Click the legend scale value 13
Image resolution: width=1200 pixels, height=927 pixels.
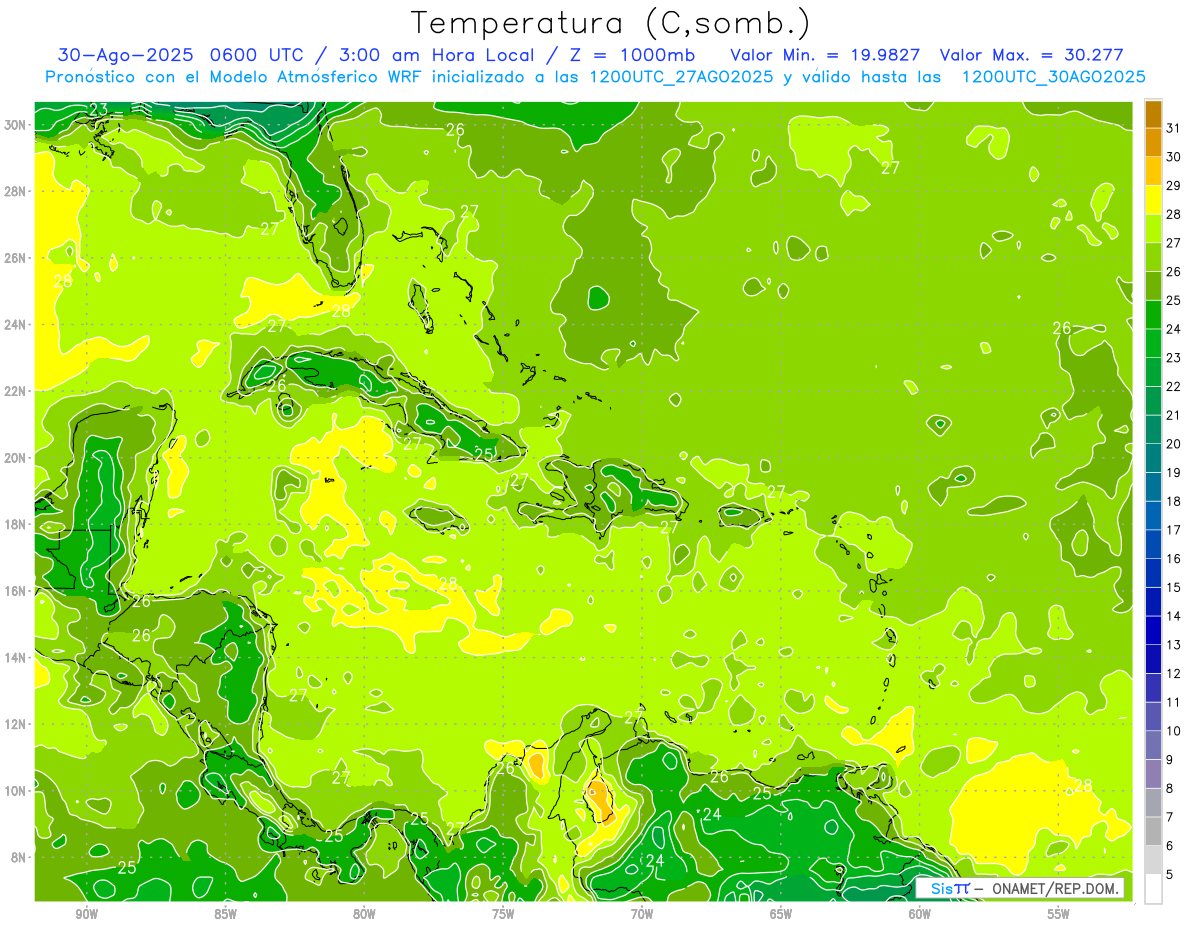pyautogui.click(x=1174, y=645)
